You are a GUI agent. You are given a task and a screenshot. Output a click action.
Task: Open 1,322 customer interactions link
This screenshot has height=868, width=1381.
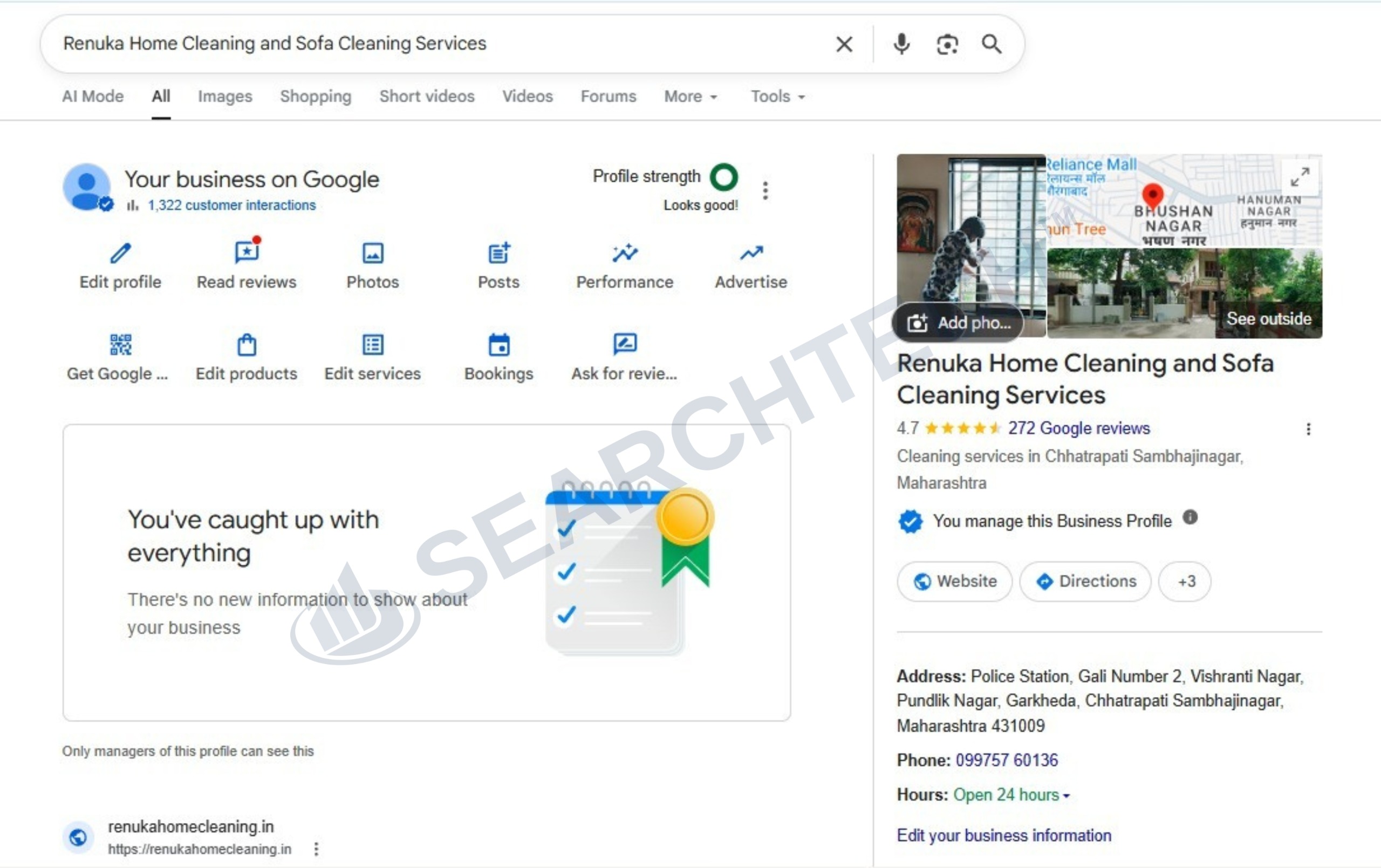(232, 206)
